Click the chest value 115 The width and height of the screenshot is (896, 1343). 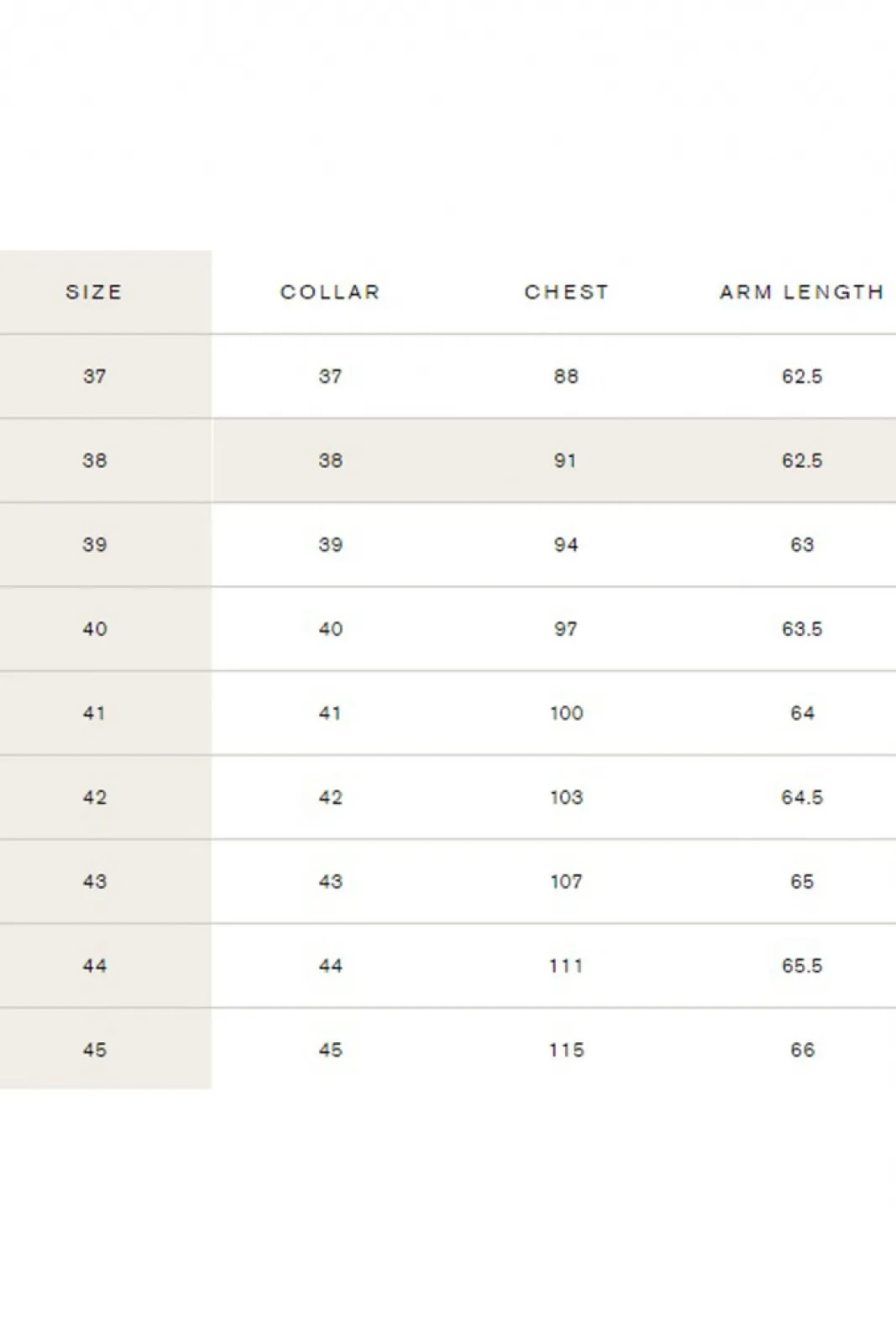click(x=566, y=1049)
